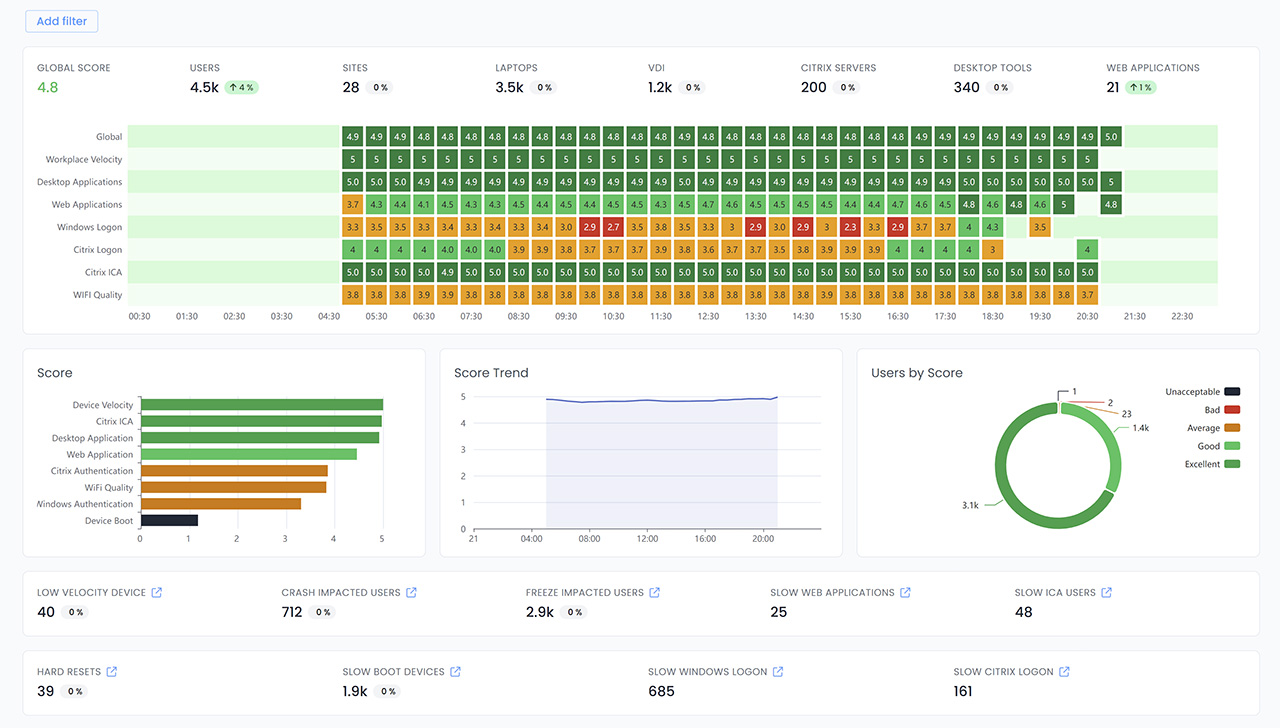Open Slow ICA Users external link icon

tap(1107, 593)
